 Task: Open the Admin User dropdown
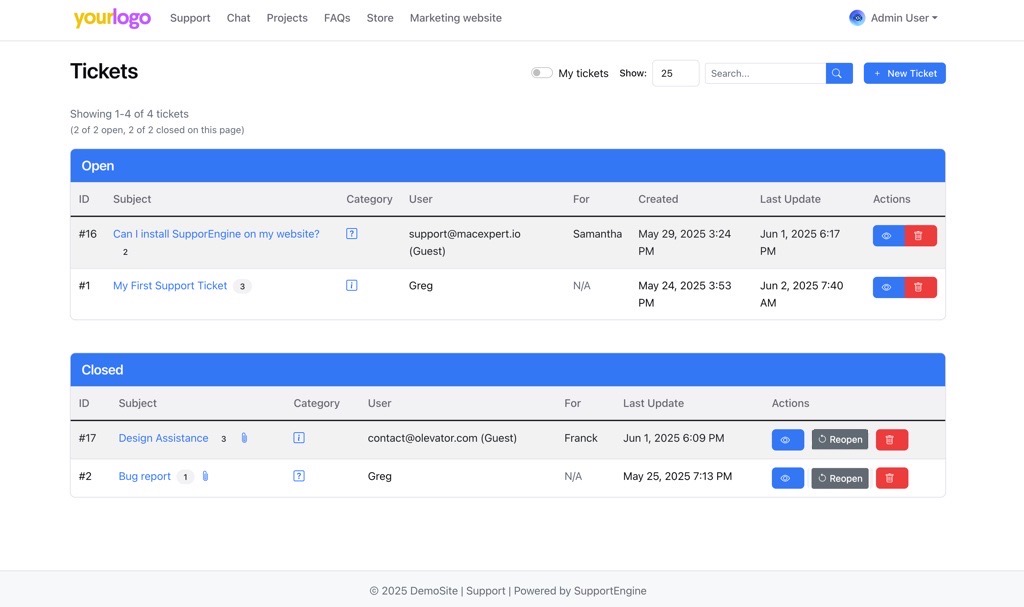pyautogui.click(x=893, y=17)
